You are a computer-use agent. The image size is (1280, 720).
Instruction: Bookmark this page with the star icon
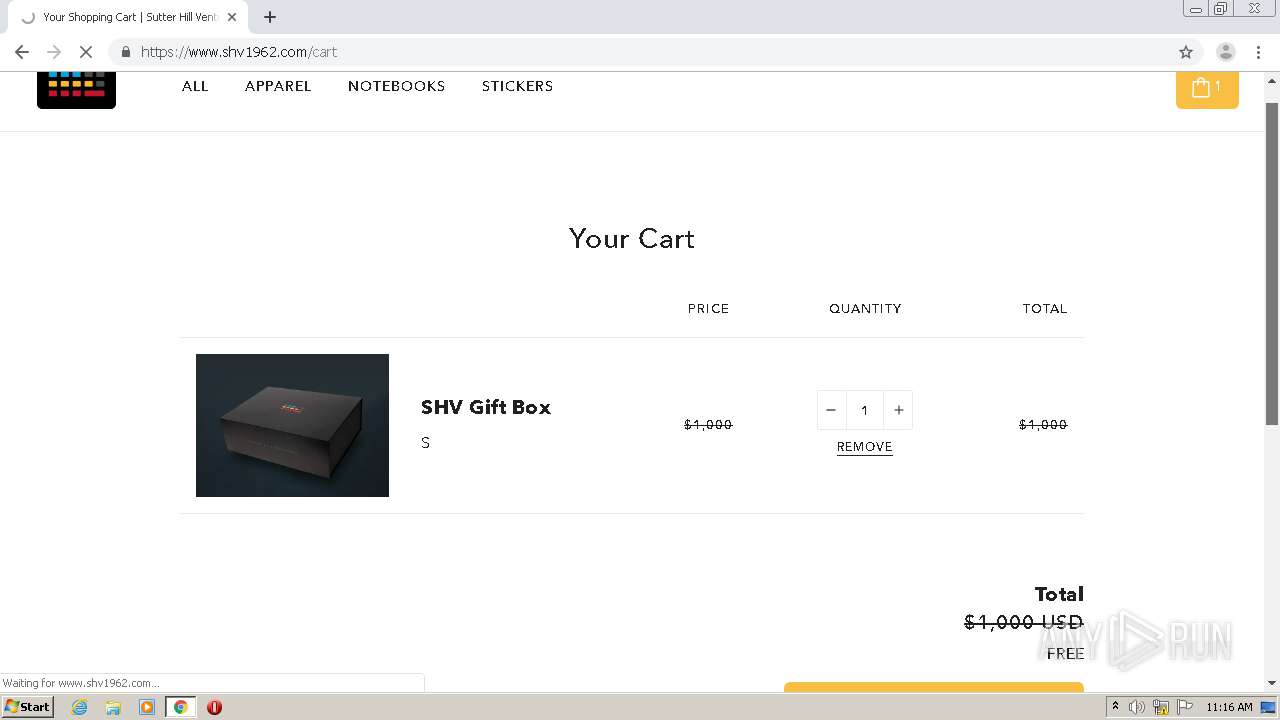click(x=1186, y=52)
